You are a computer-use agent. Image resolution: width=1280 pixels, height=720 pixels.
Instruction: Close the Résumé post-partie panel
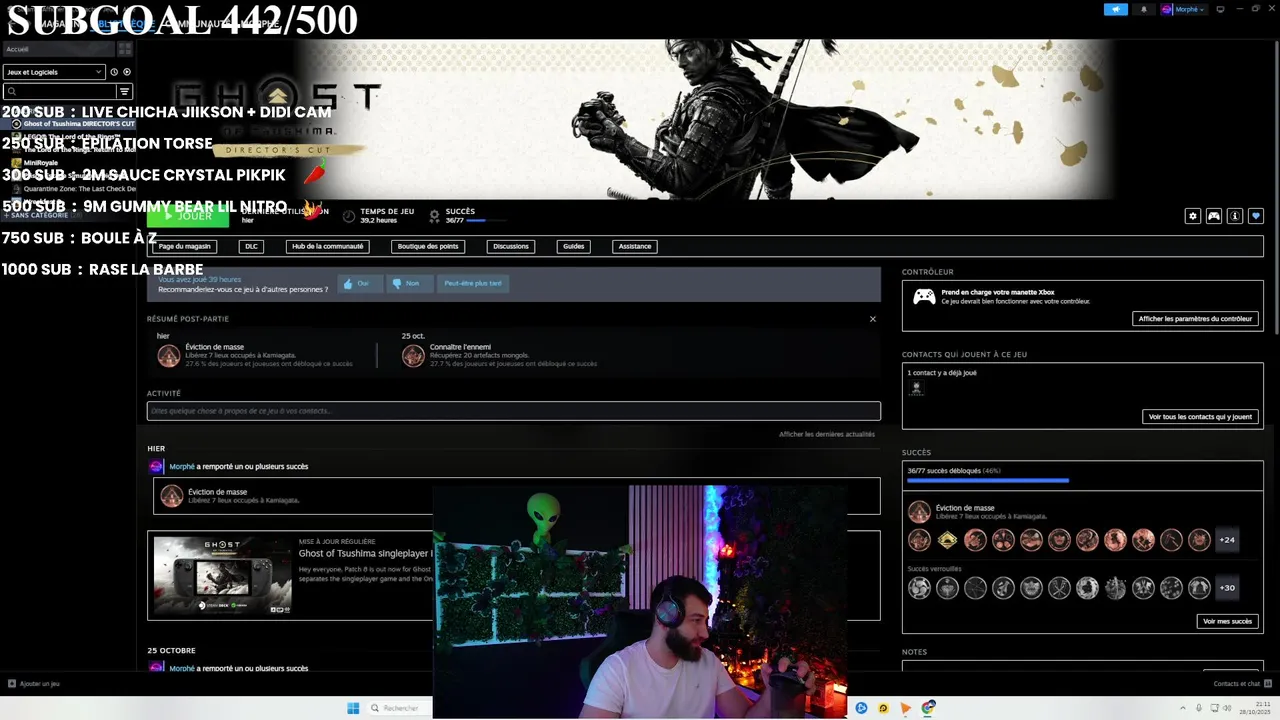[x=872, y=319]
